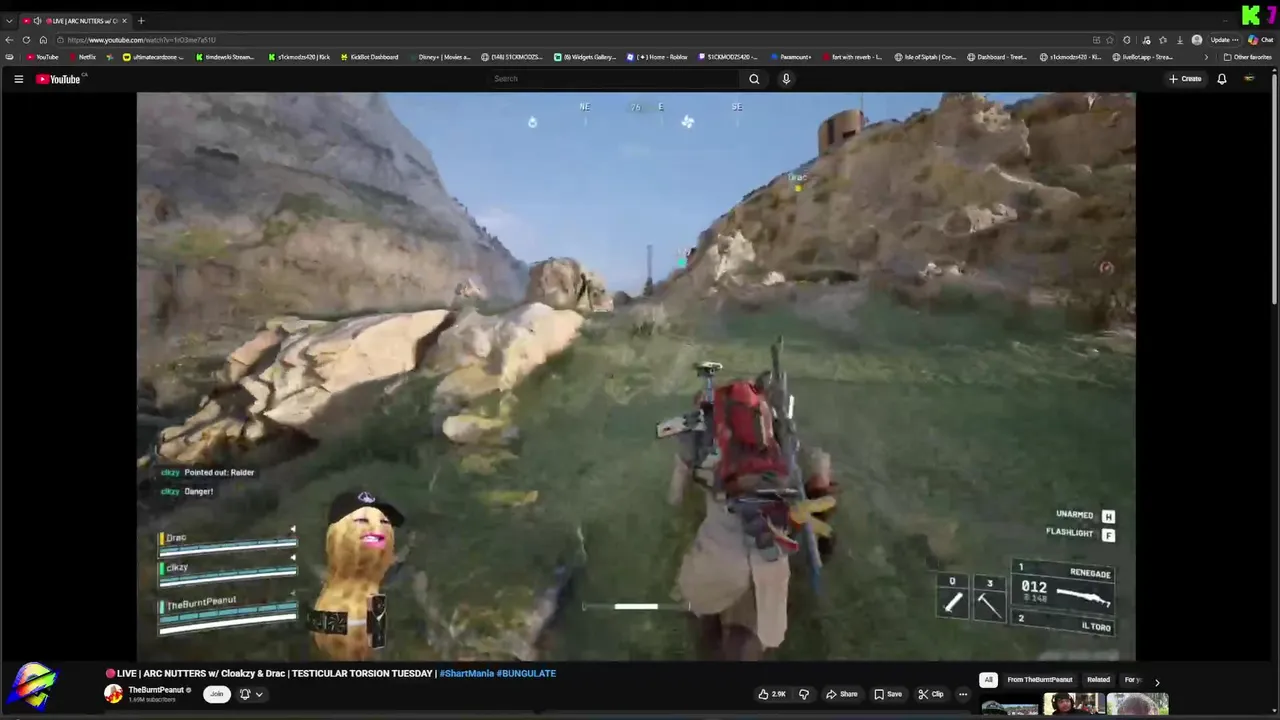
Task: Open the Isle of Siptah bookmark
Action: (925, 57)
